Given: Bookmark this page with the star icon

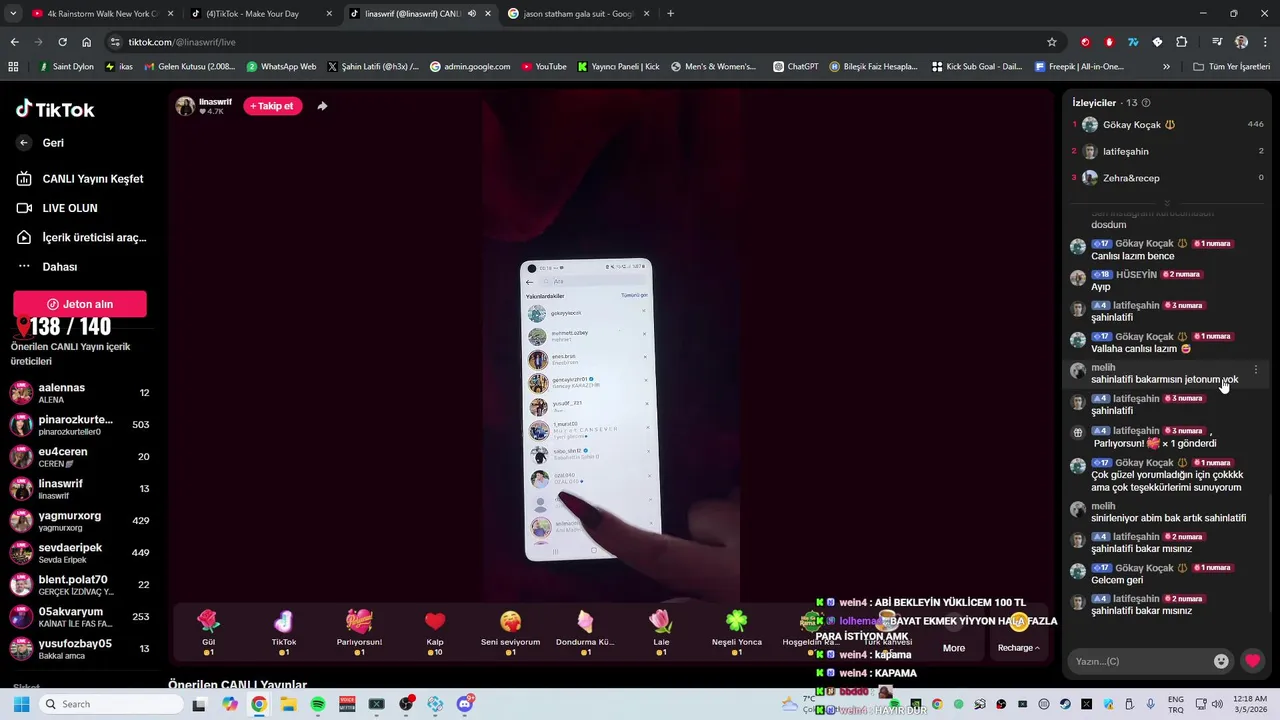Looking at the screenshot, I should click(x=1051, y=42).
